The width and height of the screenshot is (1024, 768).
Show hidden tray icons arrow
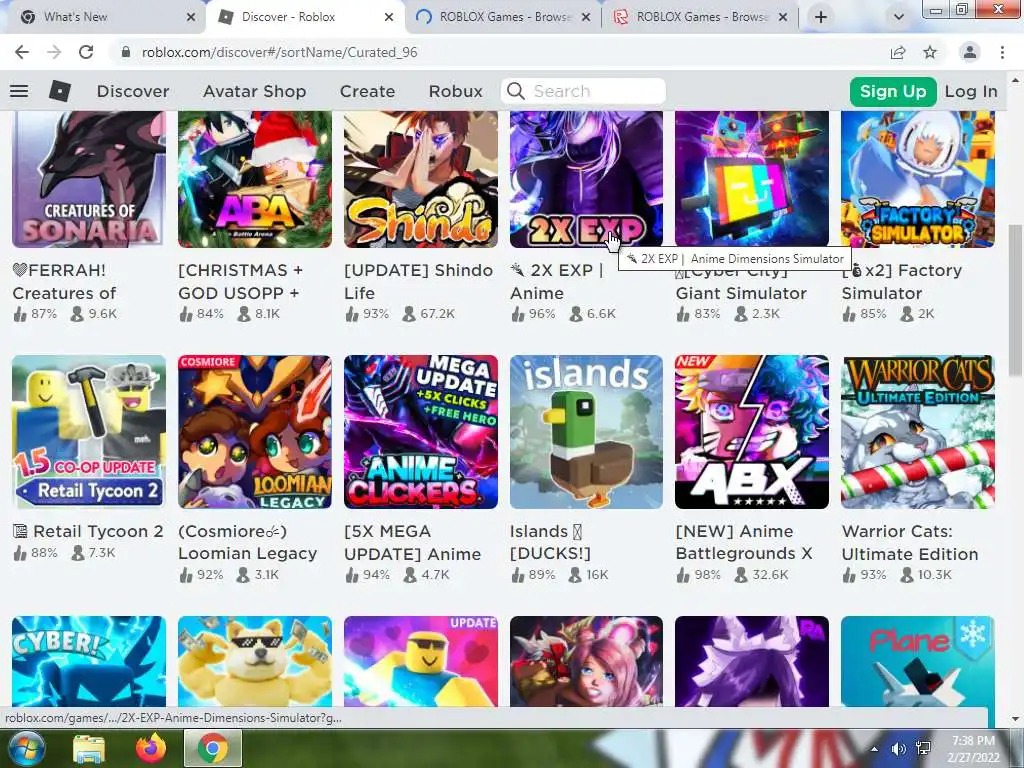[x=874, y=748]
